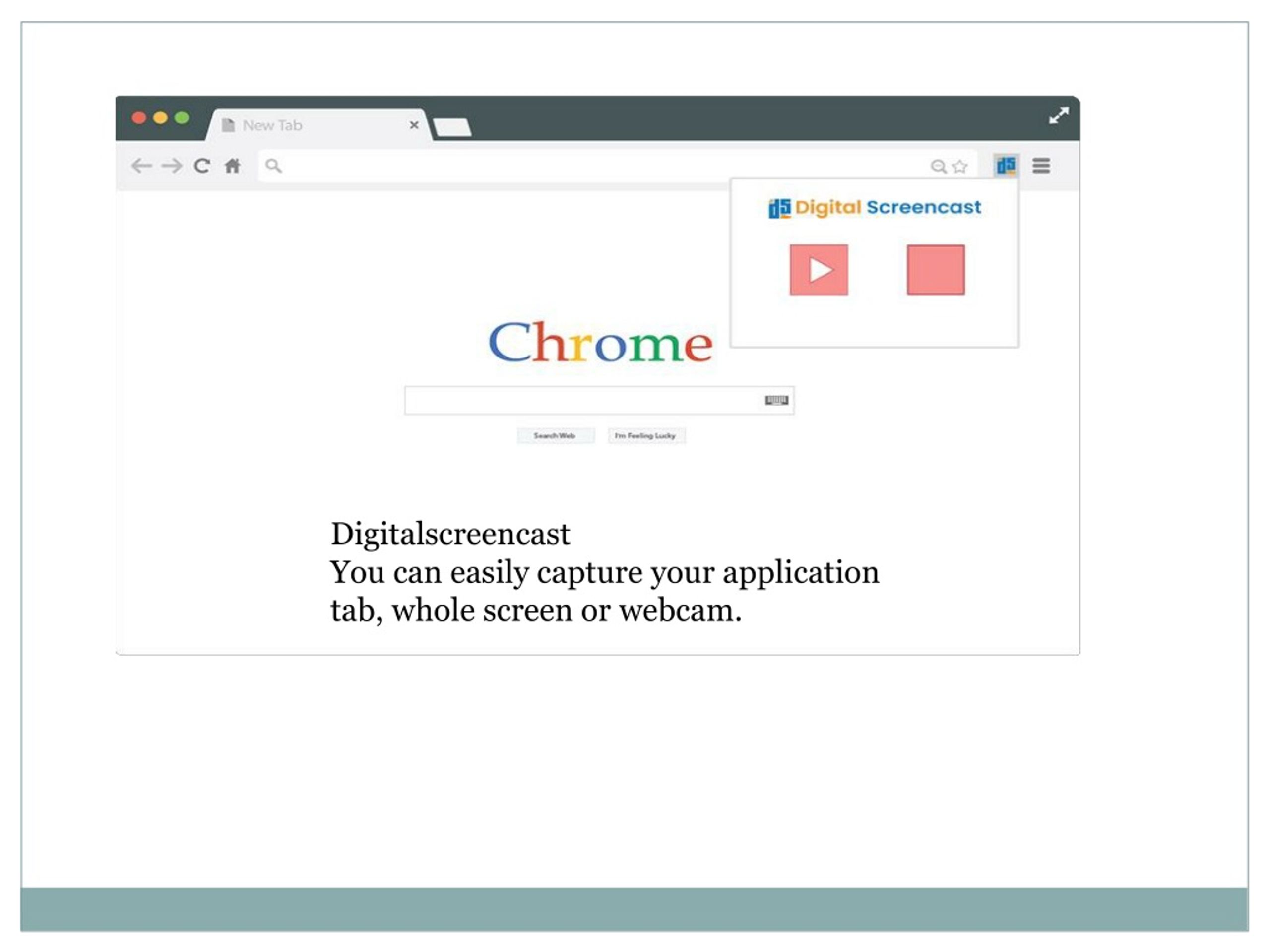Screen dimensions: 1270x952
Task: Click the Chrome logo text
Action: 601,342
